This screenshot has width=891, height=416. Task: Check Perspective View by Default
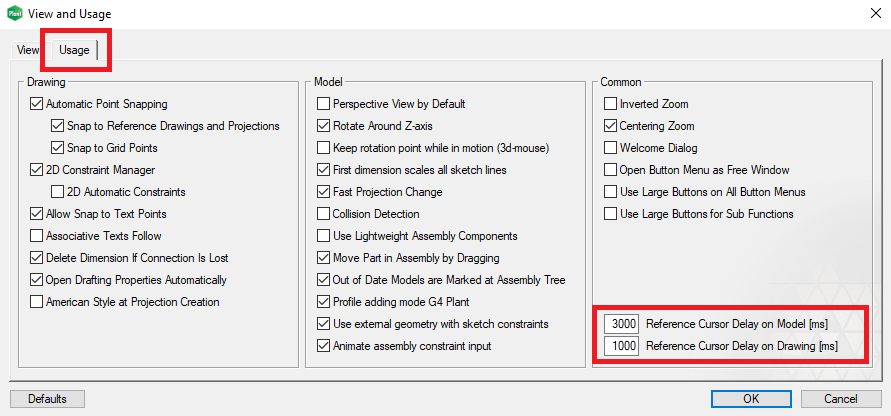323,104
